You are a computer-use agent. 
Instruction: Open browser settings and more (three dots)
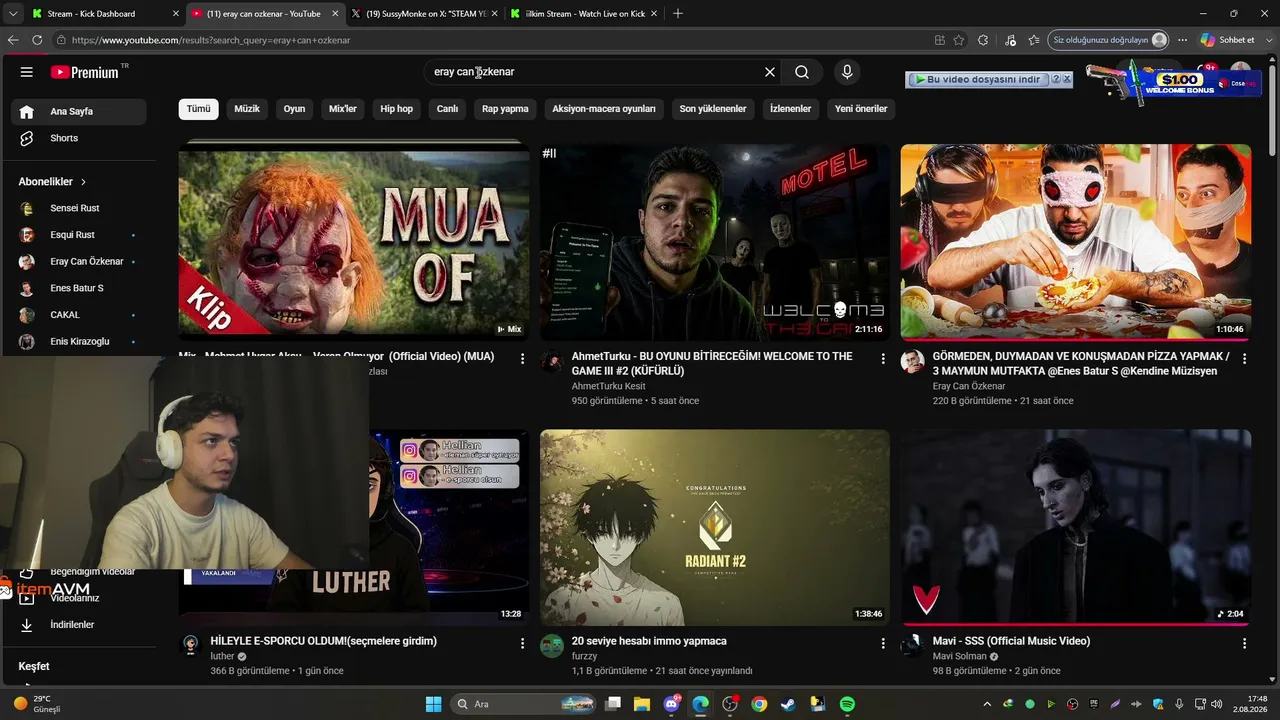click(1183, 40)
